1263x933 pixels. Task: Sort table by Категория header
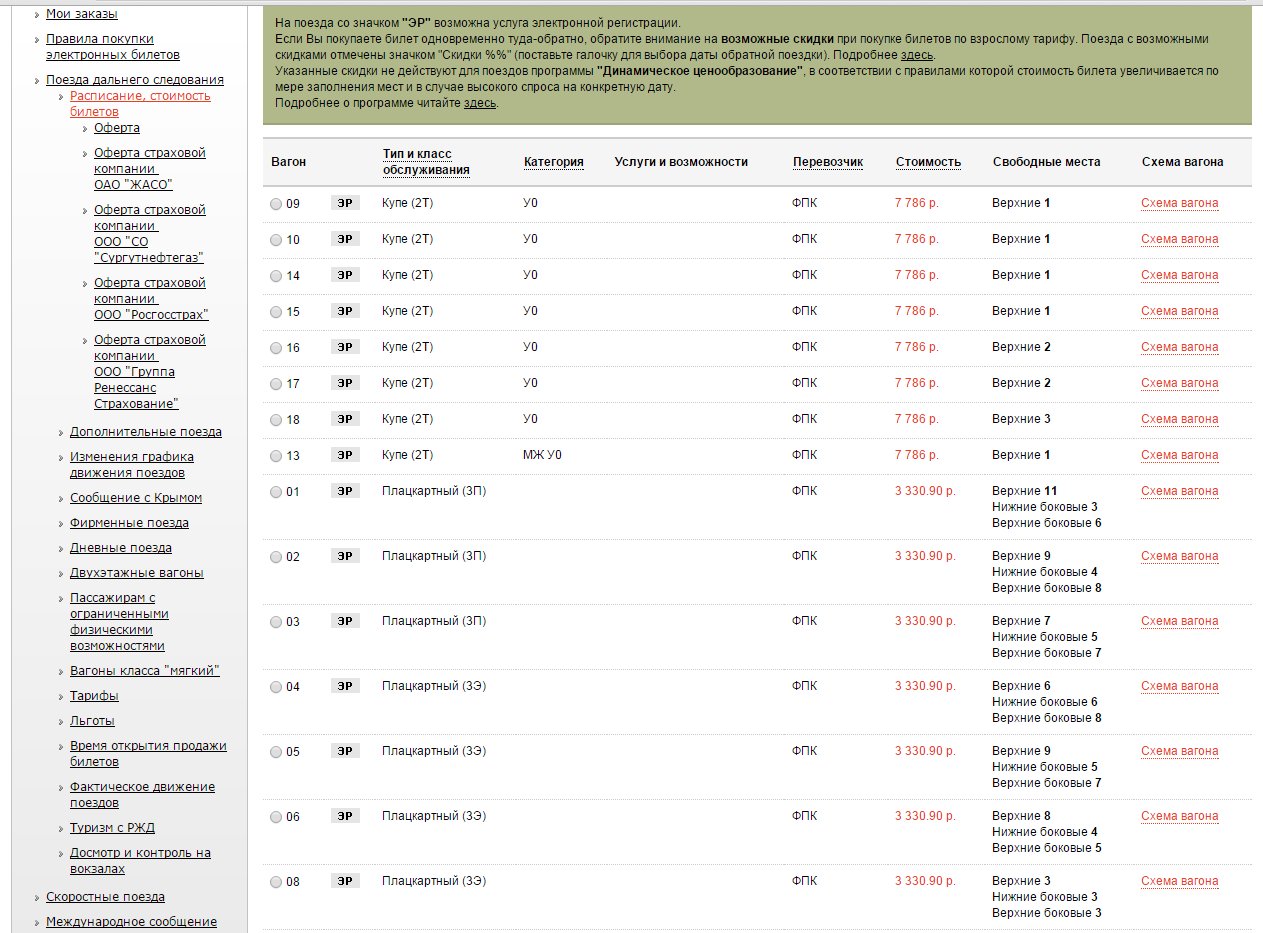tap(553, 162)
